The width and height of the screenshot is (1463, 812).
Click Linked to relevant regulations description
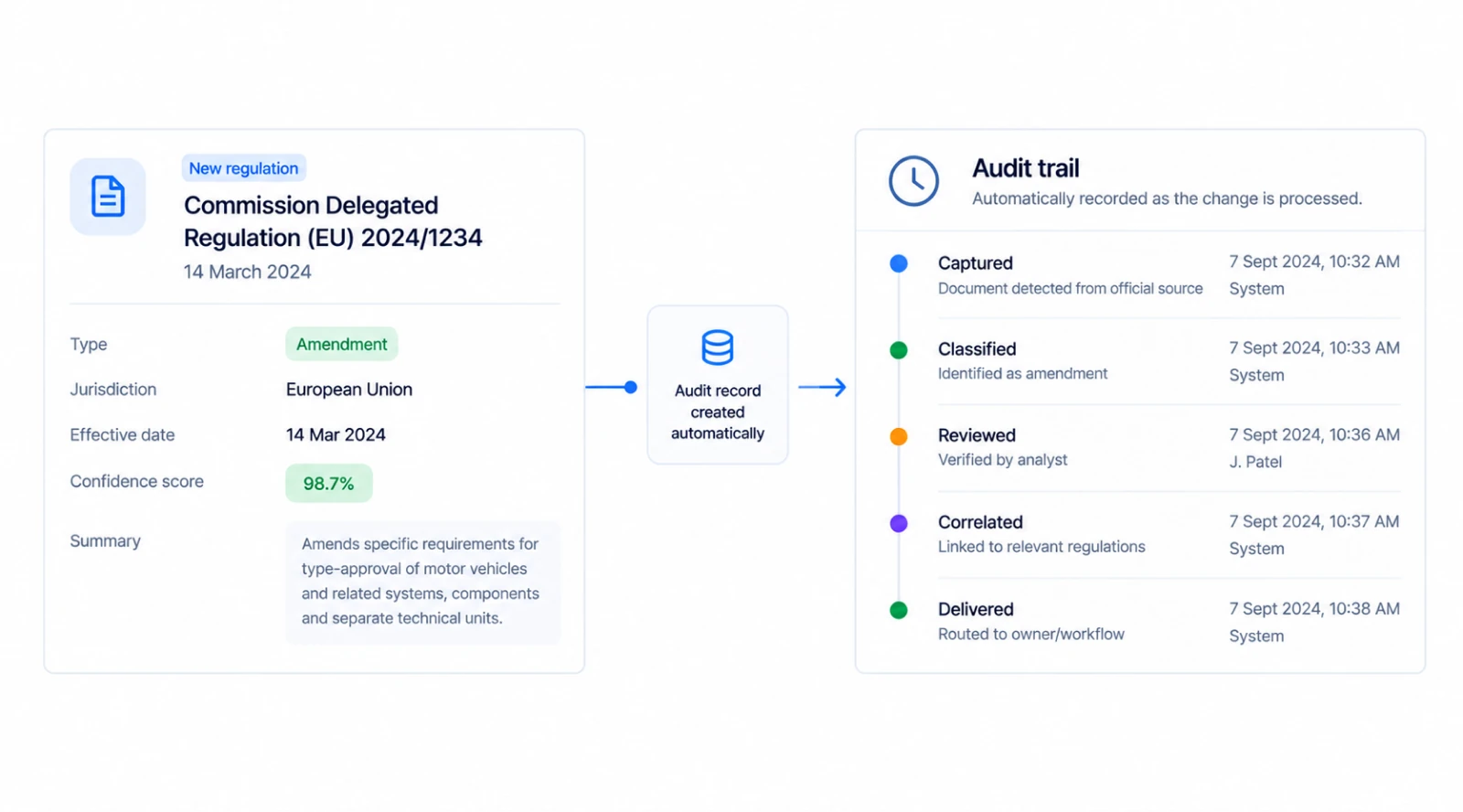(x=1041, y=547)
